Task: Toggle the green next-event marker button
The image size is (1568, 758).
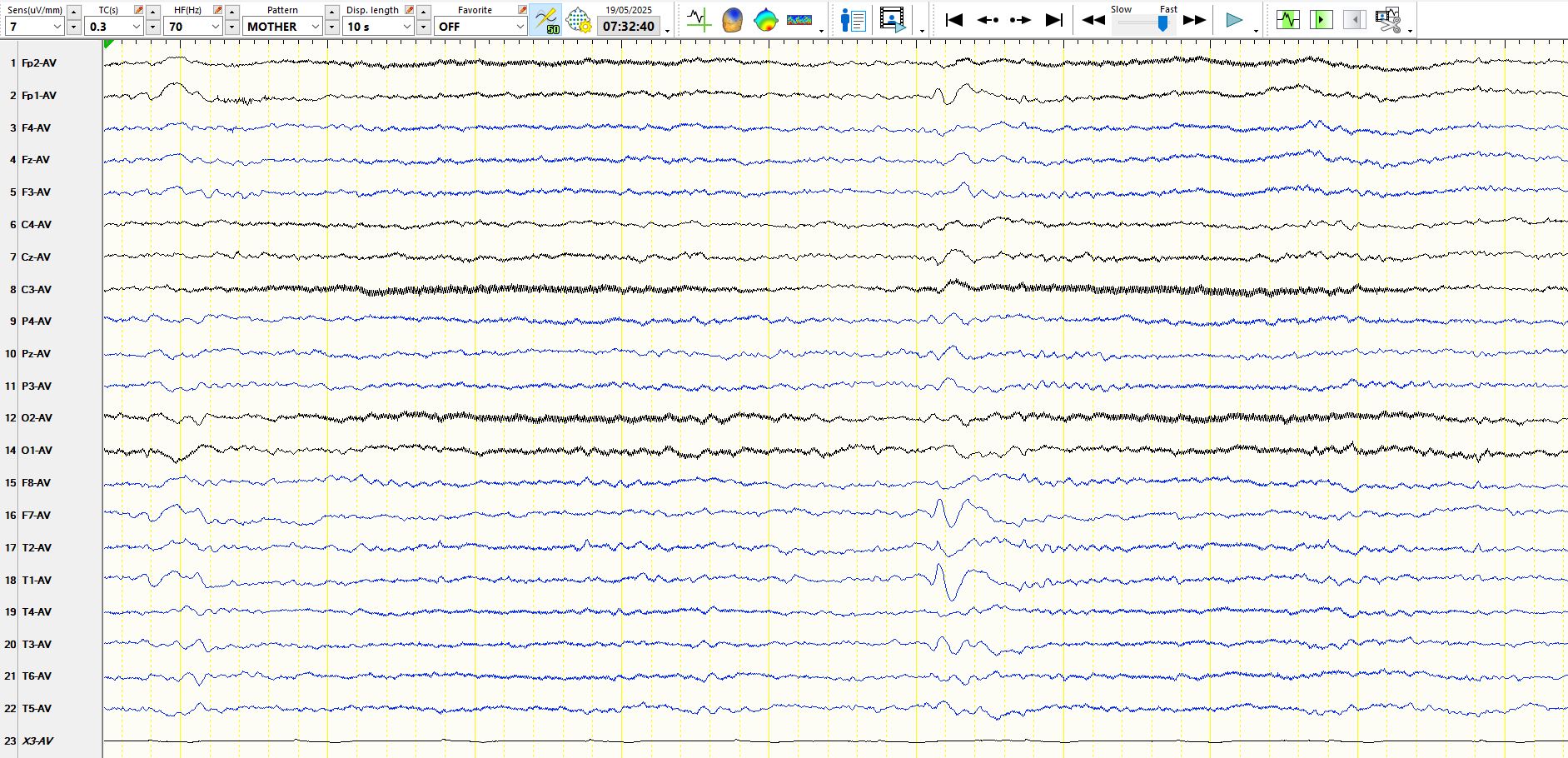Action: pyautogui.click(x=1321, y=20)
